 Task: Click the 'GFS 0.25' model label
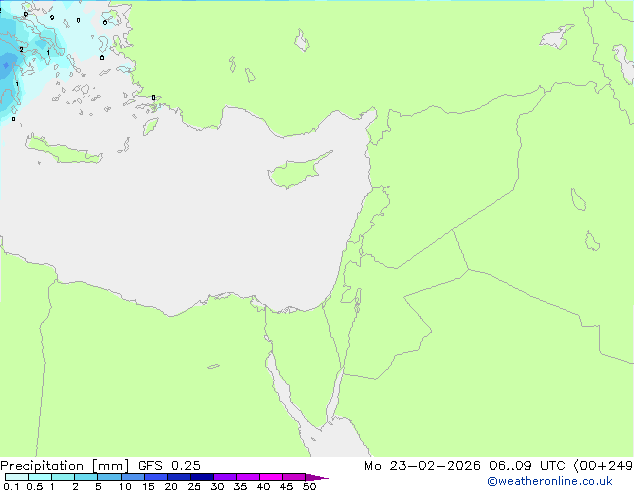tap(169, 466)
